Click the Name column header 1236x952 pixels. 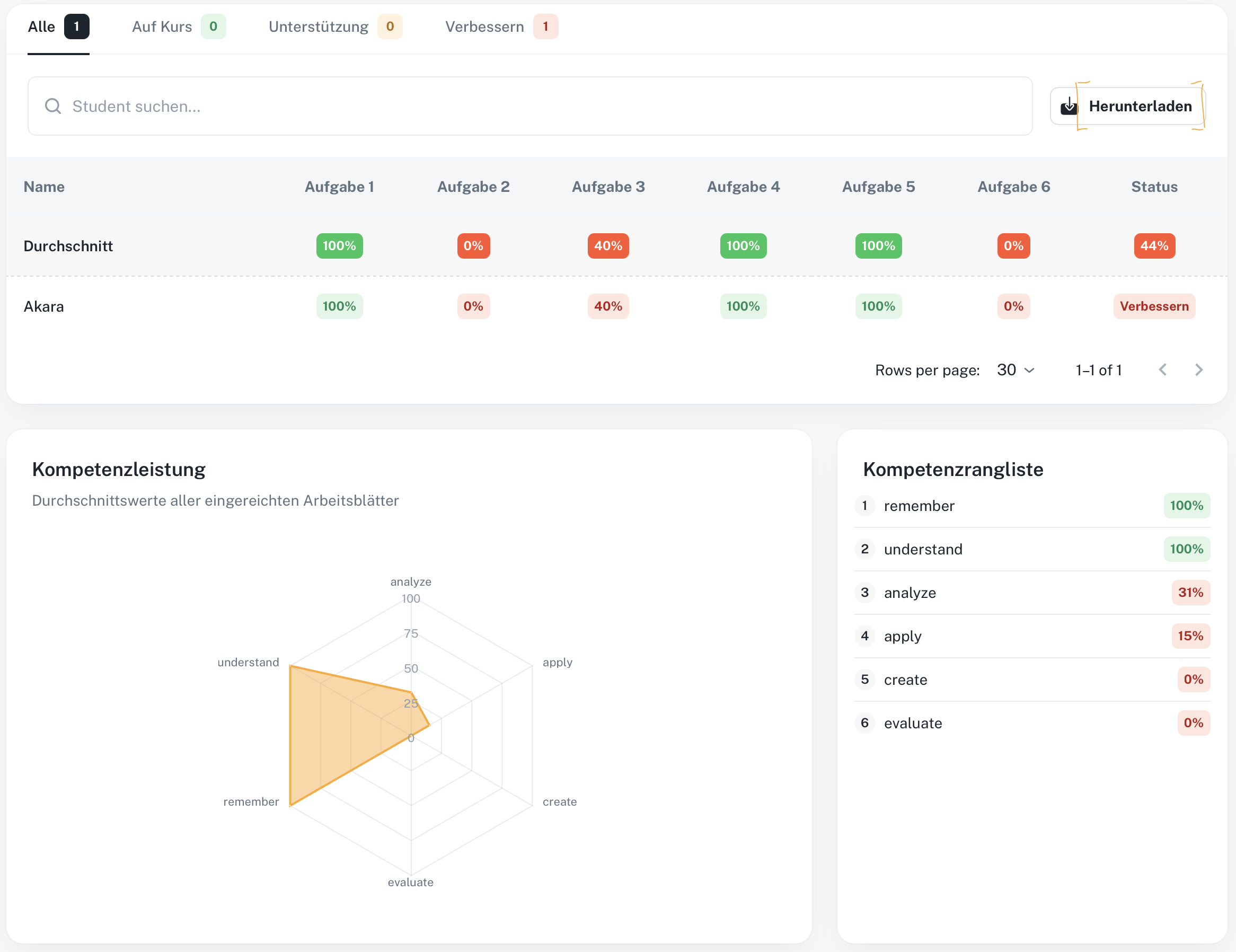(44, 187)
